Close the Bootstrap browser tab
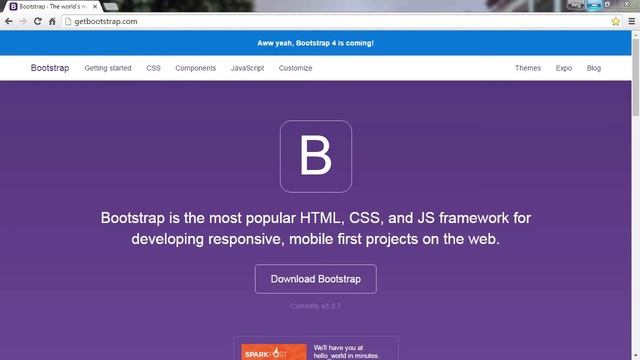Image resolution: width=640 pixels, height=360 pixels. pos(95,7)
